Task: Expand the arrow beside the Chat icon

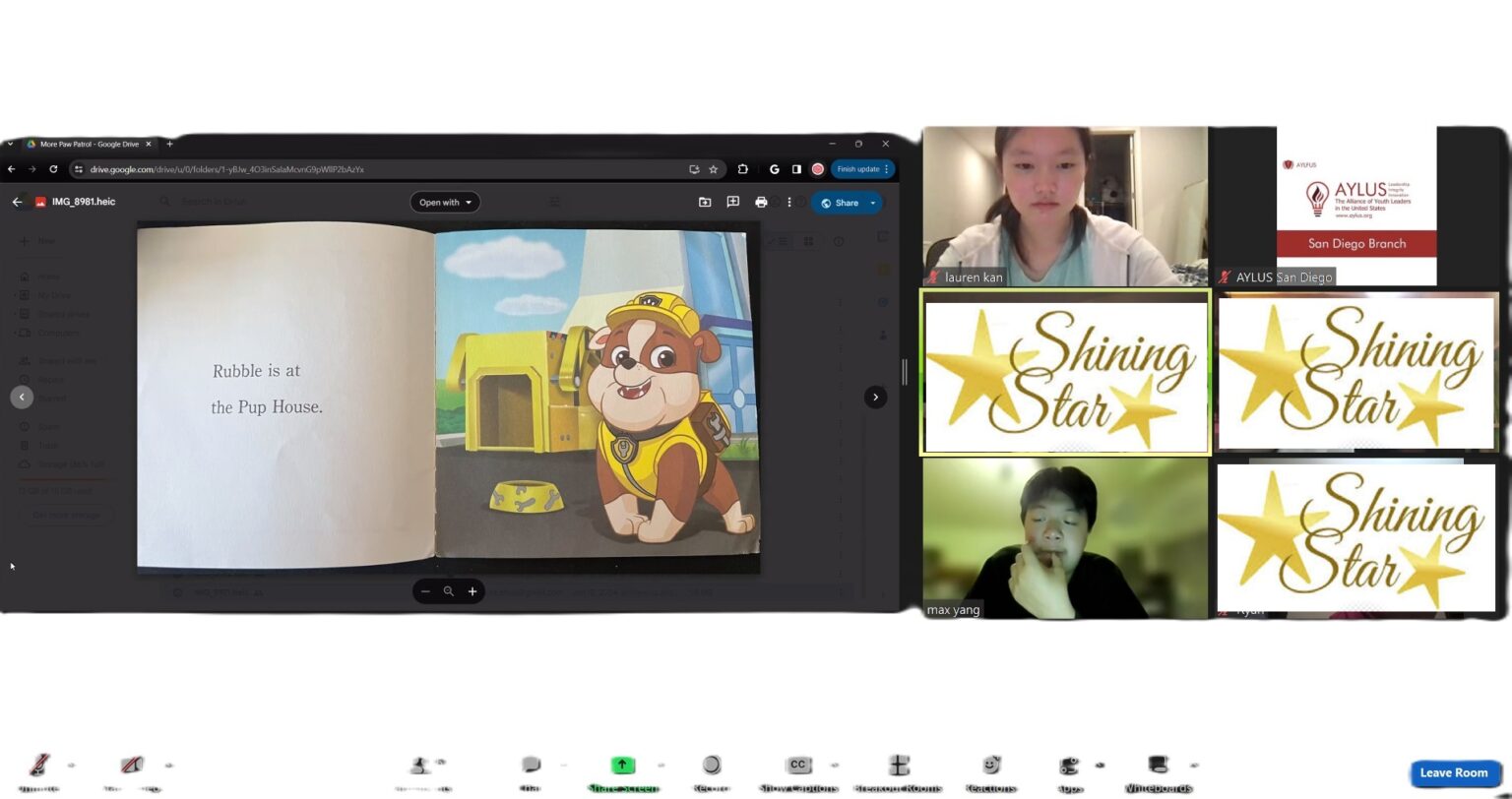Action: [x=564, y=765]
